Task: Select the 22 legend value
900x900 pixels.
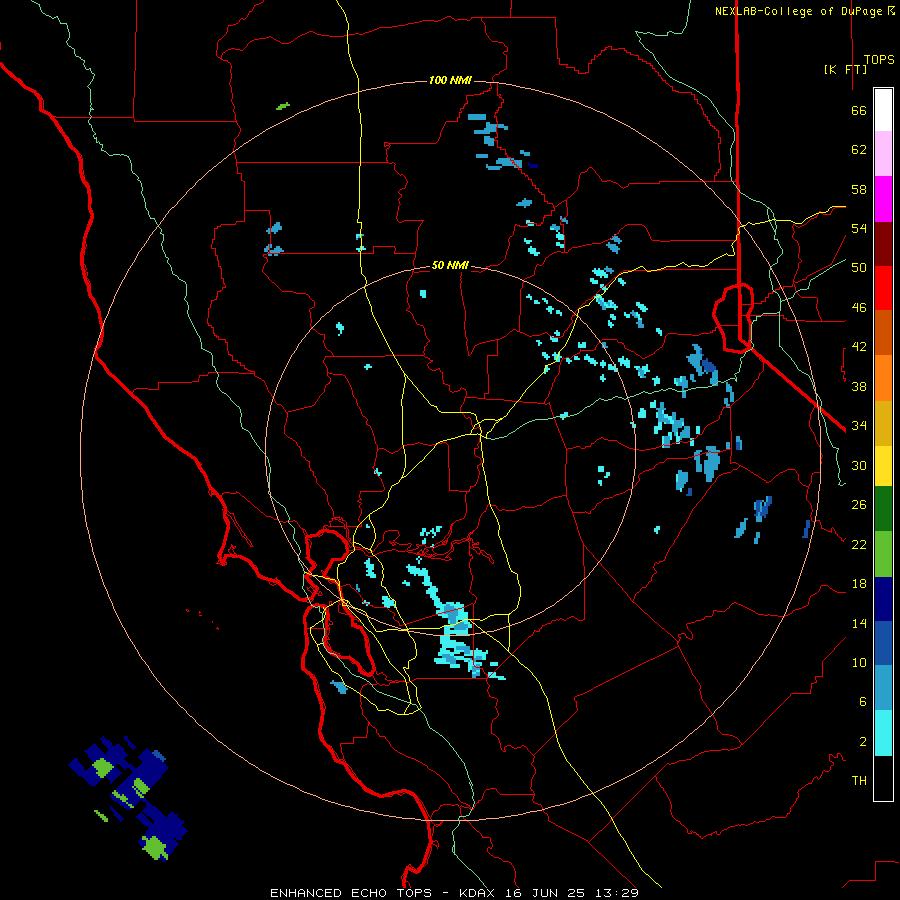Action: click(x=859, y=544)
